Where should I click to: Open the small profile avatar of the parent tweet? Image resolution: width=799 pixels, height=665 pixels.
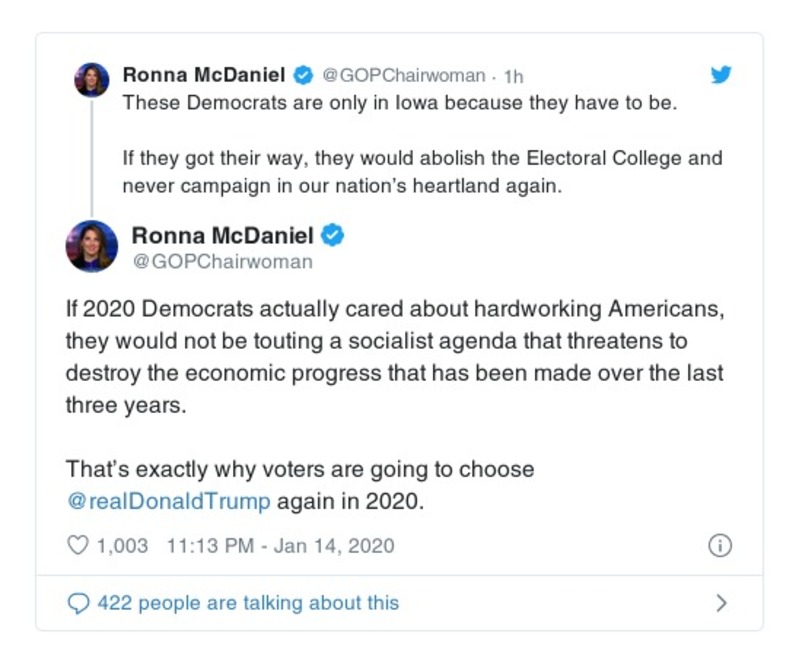(x=92, y=80)
